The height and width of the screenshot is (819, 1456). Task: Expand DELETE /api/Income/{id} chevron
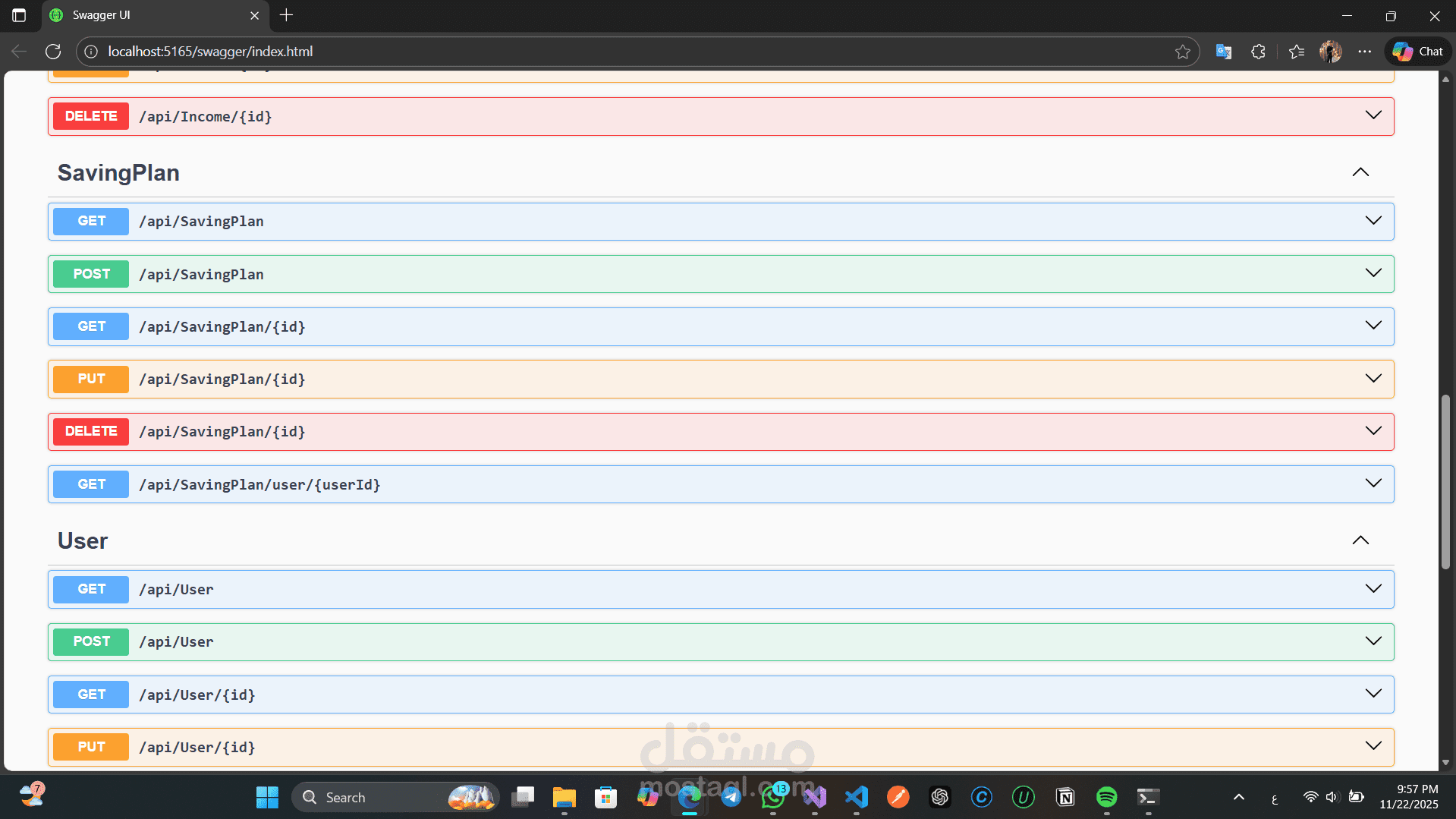pyautogui.click(x=1373, y=115)
